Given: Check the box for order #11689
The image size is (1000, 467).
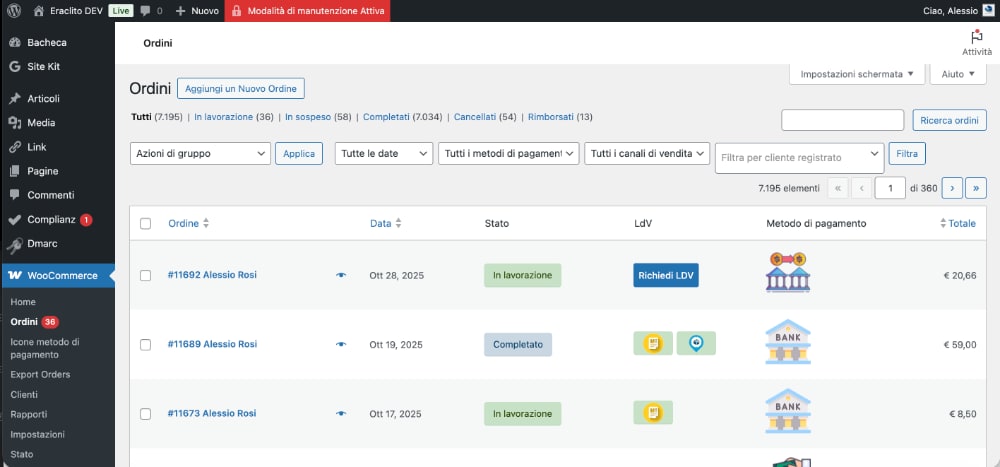Looking at the screenshot, I should coord(146,345).
